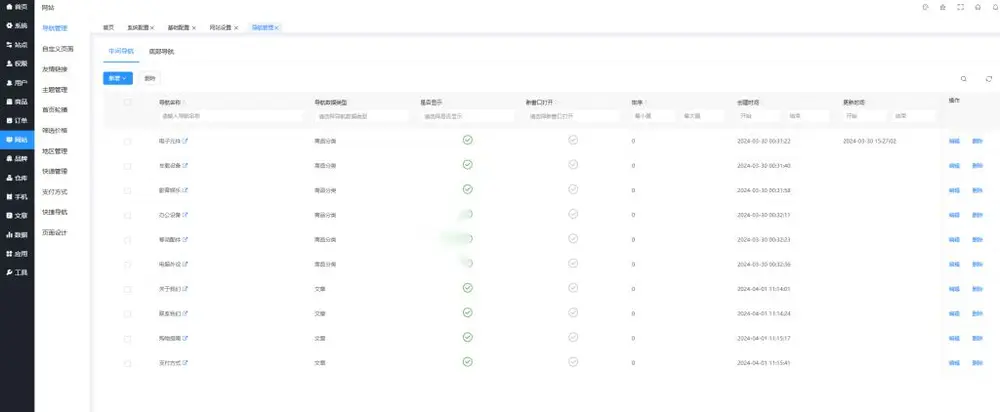This screenshot has width=1000, height=412.
Task: Open the 订单 section in sidebar
Action: pos(17,121)
